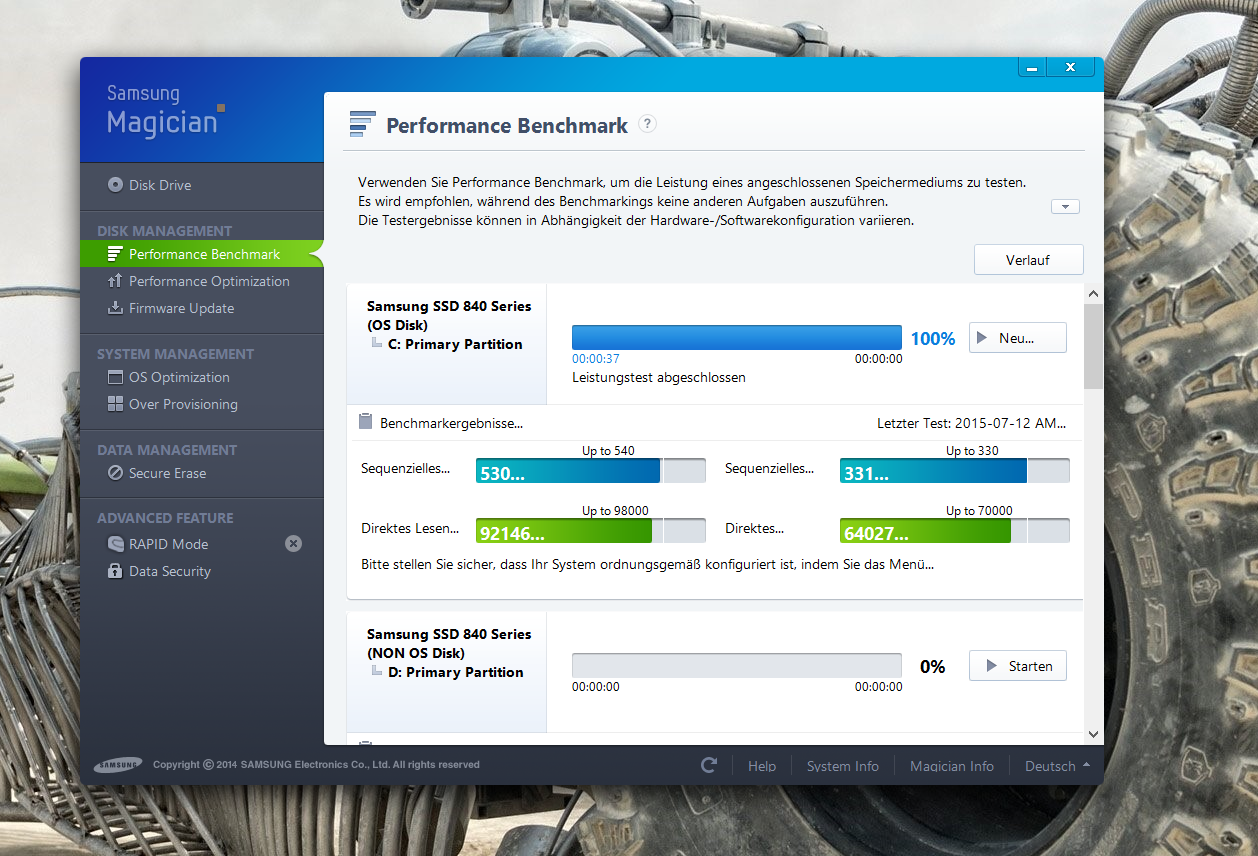The height and width of the screenshot is (856, 1258).
Task: Minimize the Magician window
Action: click(x=1033, y=67)
